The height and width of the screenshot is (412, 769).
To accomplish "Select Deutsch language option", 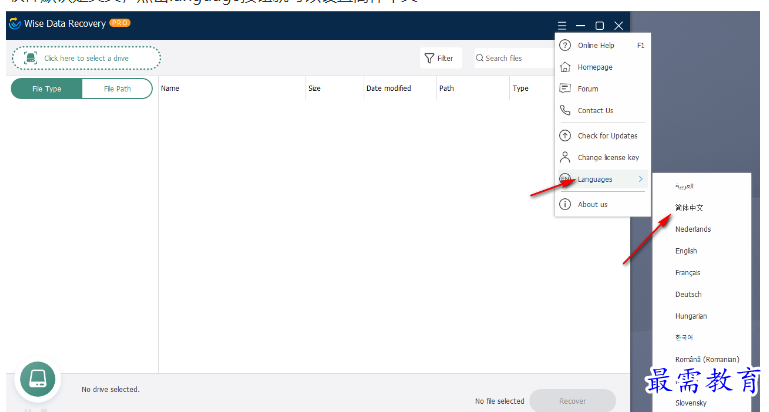I will click(x=688, y=294).
